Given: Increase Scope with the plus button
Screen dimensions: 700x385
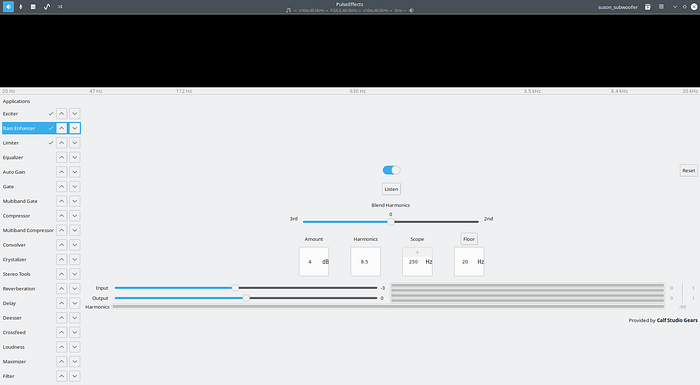Looking at the screenshot, I should point(417,252).
